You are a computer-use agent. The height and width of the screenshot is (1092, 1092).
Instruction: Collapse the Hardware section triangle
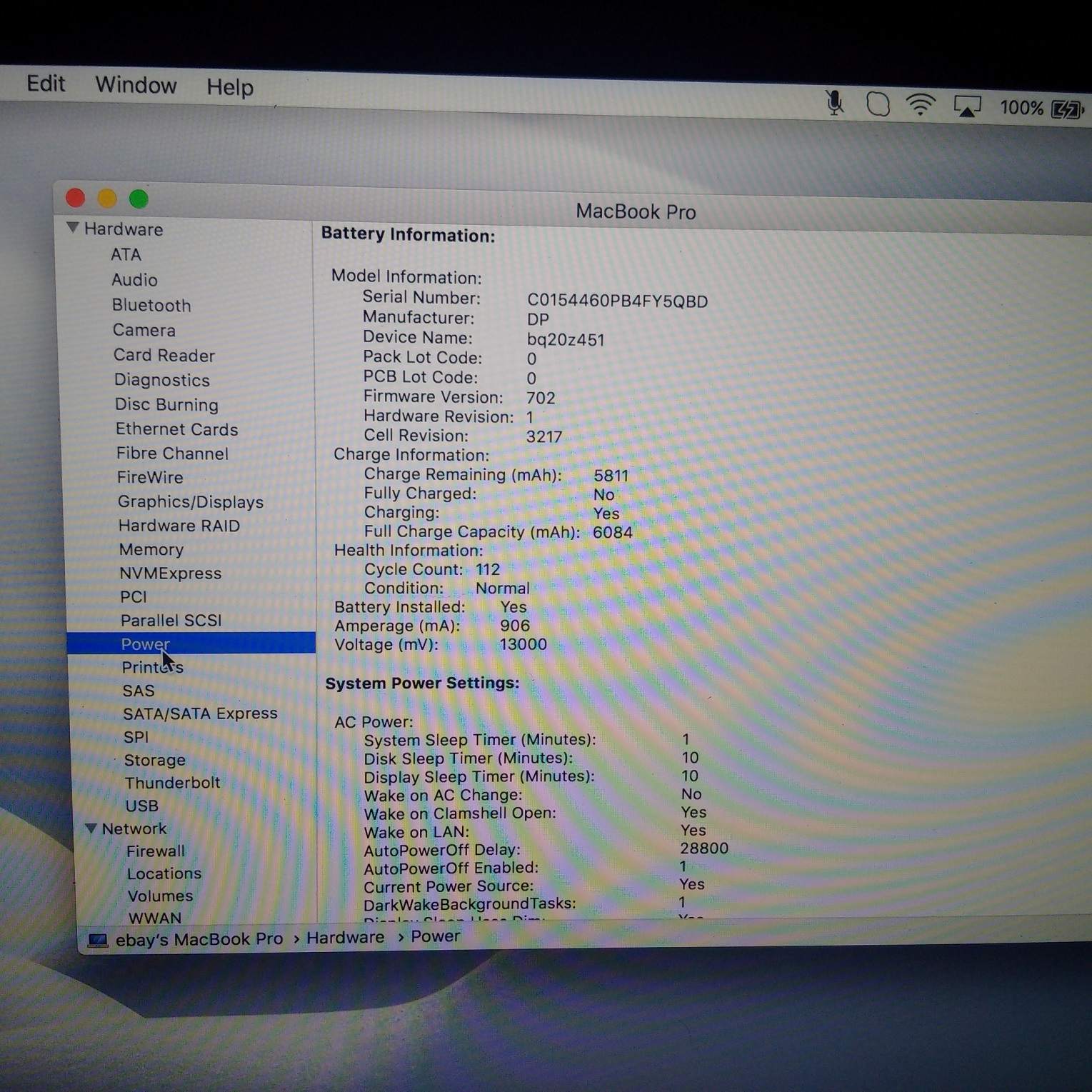[x=72, y=227]
